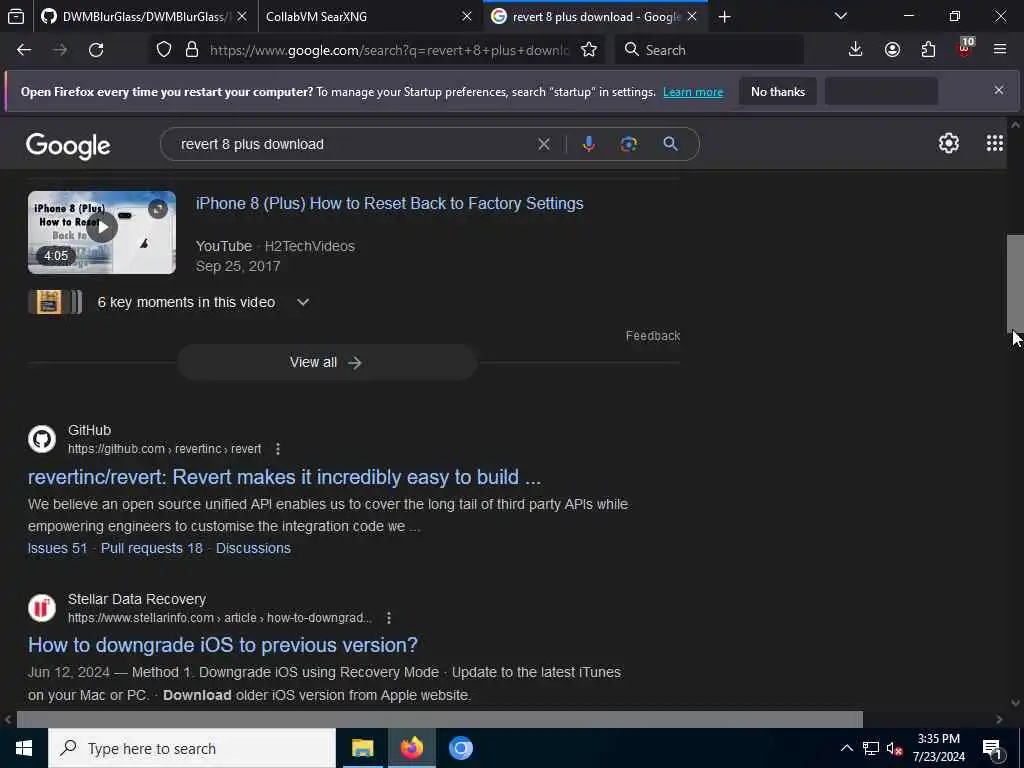Click the vertical scrollbar thumb
This screenshot has height=768, width=1024.
1015,283
